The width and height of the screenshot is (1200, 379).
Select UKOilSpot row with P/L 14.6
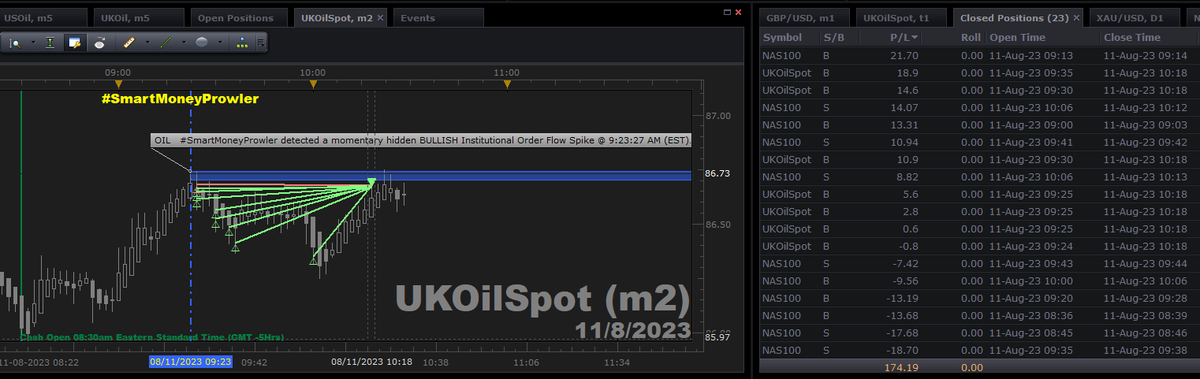click(x=979, y=91)
